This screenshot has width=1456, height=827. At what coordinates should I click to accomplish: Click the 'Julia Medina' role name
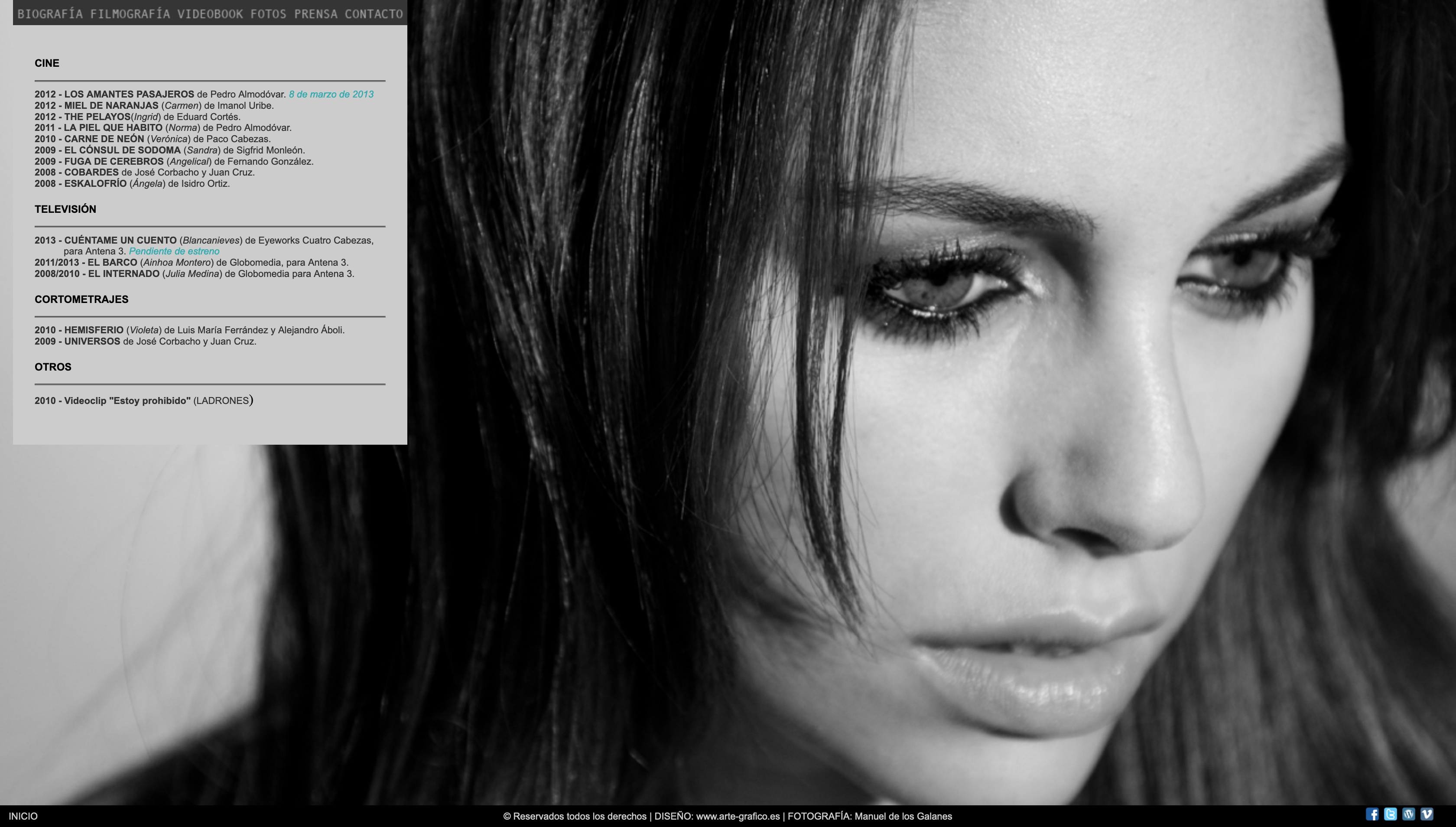coord(192,274)
